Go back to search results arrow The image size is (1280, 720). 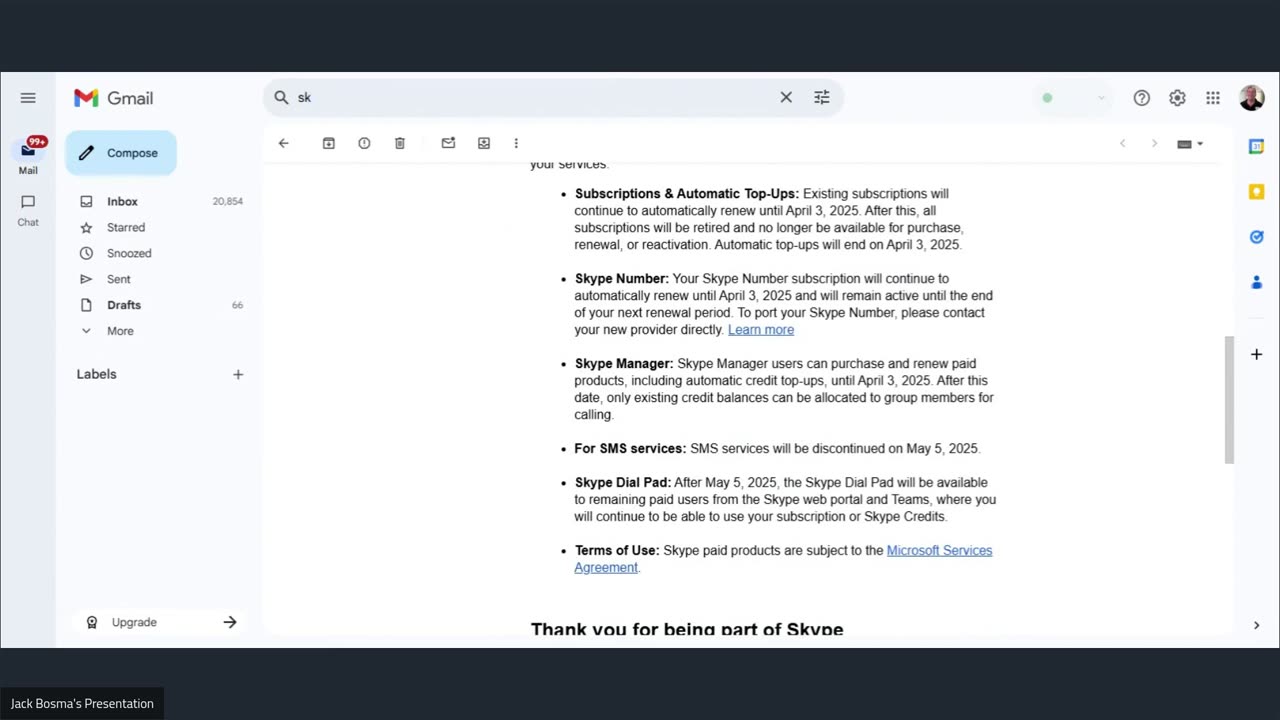283,143
